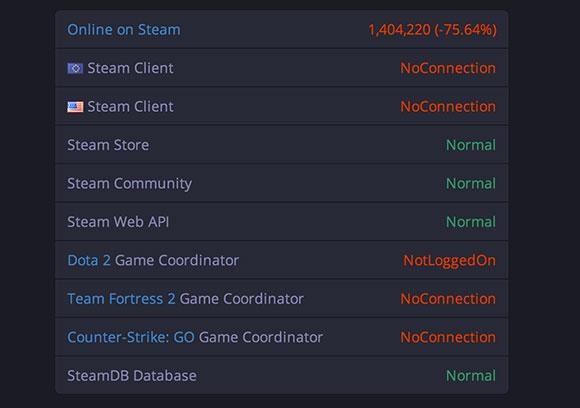Click NoConnection status for Team Fortress 2
The width and height of the screenshot is (580, 408).
(x=448, y=299)
